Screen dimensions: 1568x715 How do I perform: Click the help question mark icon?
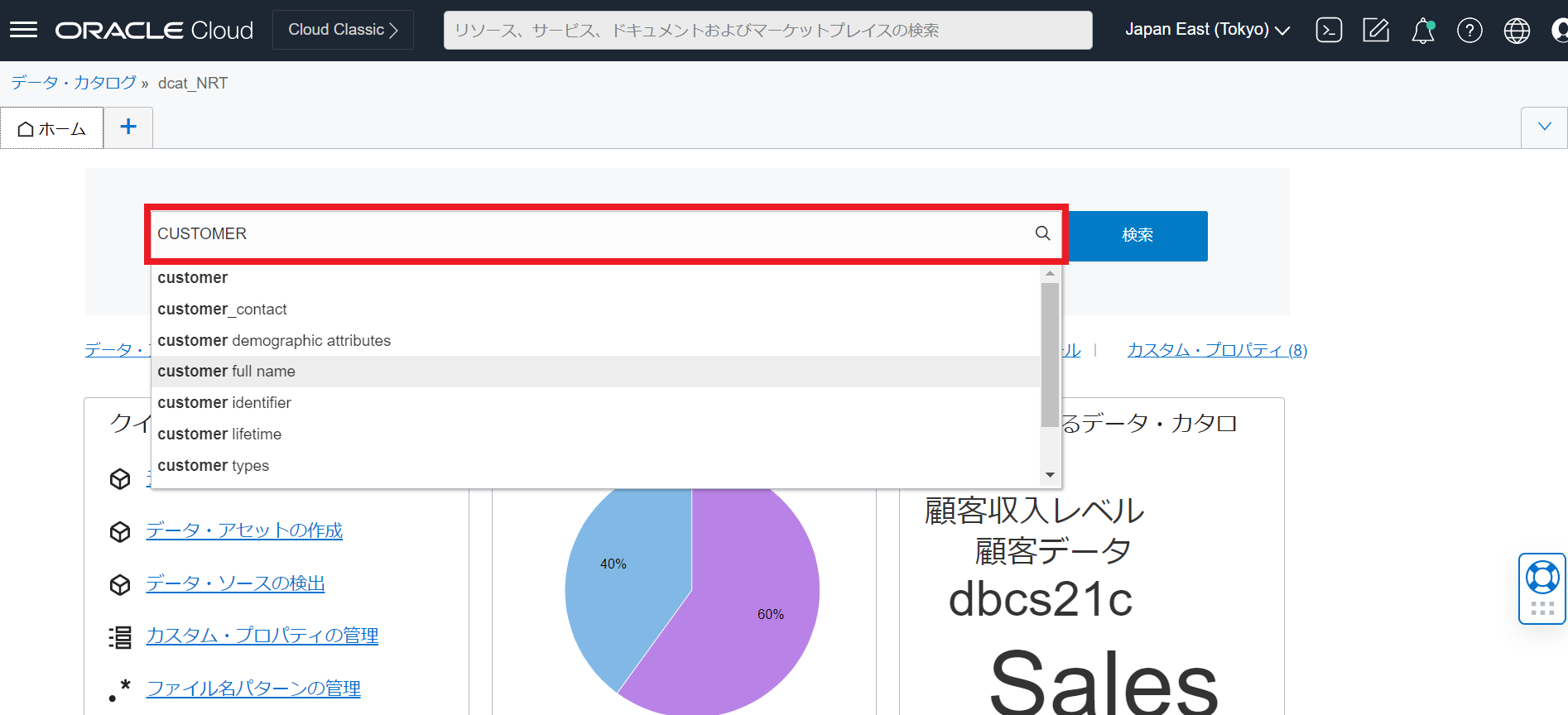click(1469, 31)
